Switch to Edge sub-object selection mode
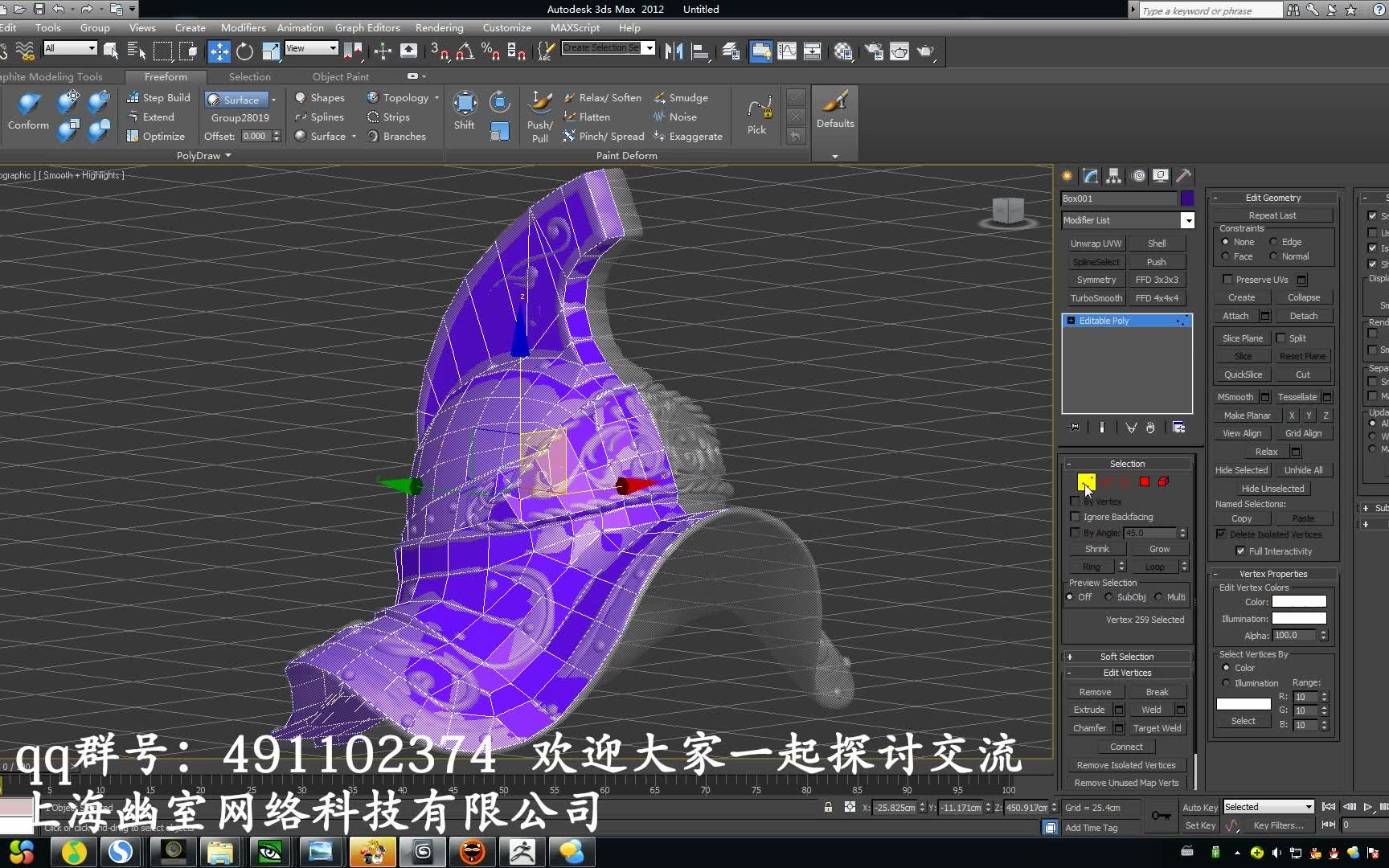The image size is (1389, 868). (x=1107, y=482)
